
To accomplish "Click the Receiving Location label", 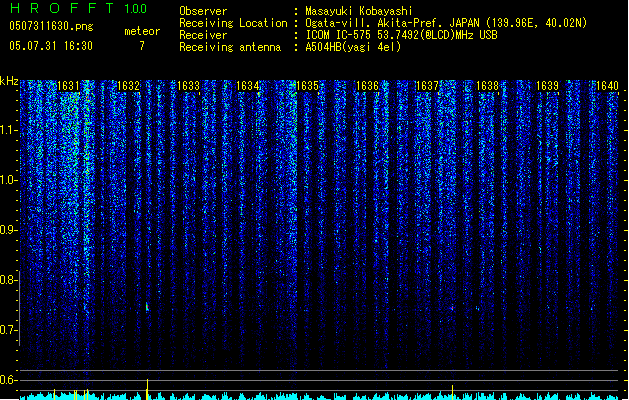I will pos(233,23).
